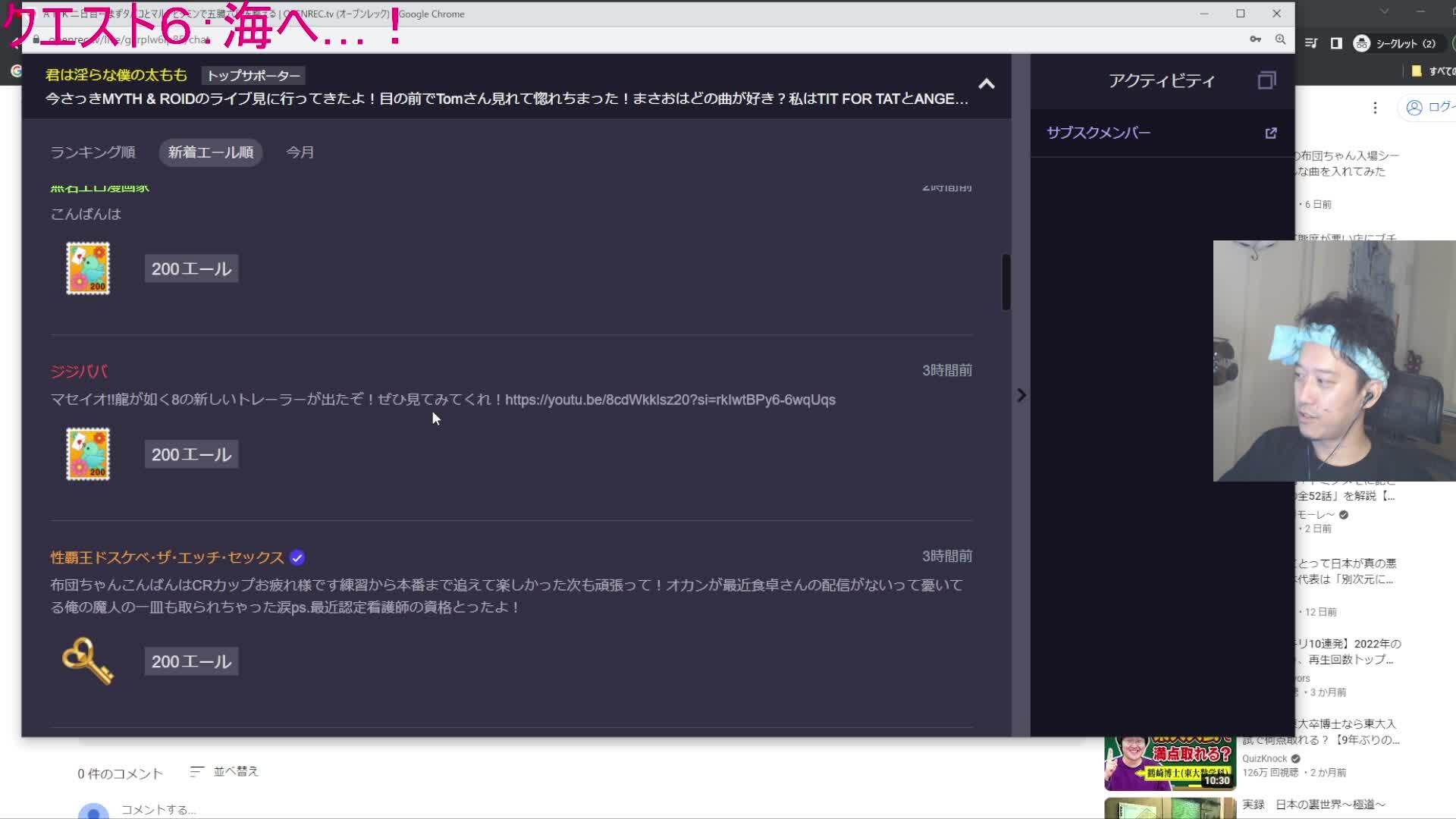Open the activity panel pop-out windows icon
This screenshot has height=819, width=1456.
[1266, 80]
